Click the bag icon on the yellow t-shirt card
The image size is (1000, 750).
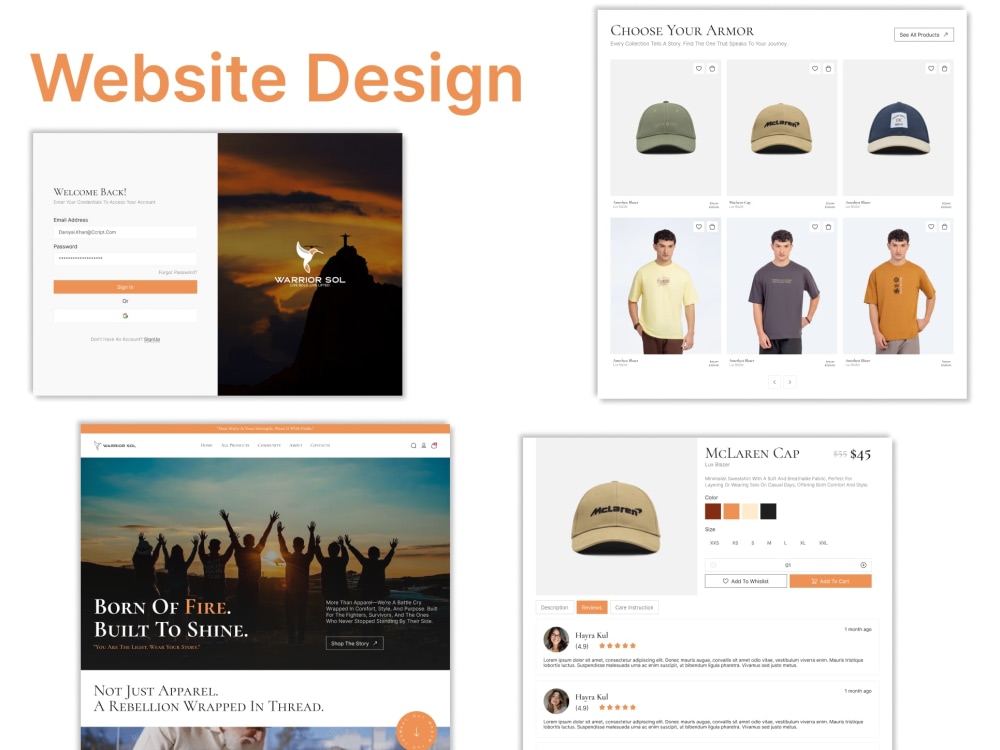[712, 226]
